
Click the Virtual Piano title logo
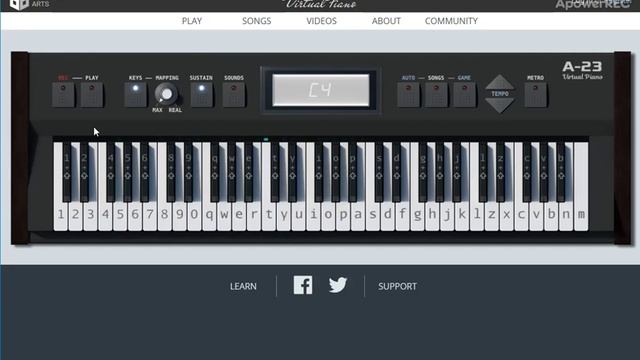click(x=321, y=4)
